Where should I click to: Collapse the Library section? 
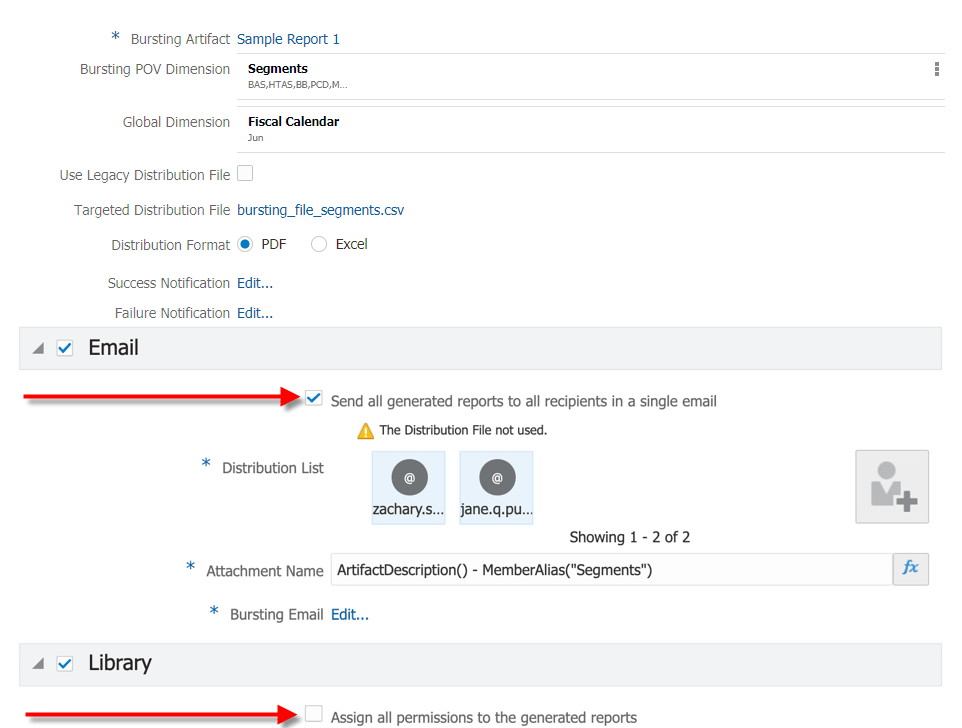[39, 663]
